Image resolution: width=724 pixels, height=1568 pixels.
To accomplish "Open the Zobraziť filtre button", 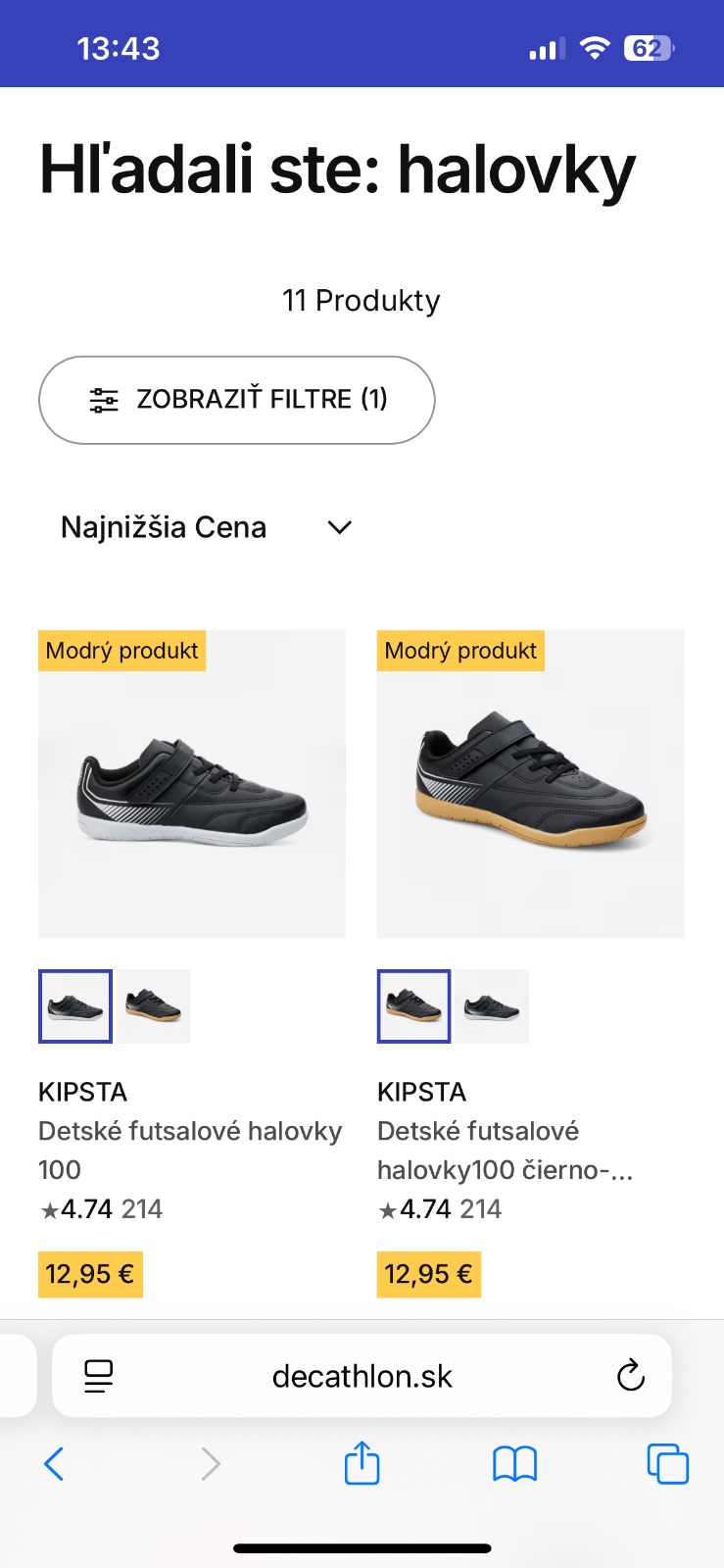I will pos(237,400).
